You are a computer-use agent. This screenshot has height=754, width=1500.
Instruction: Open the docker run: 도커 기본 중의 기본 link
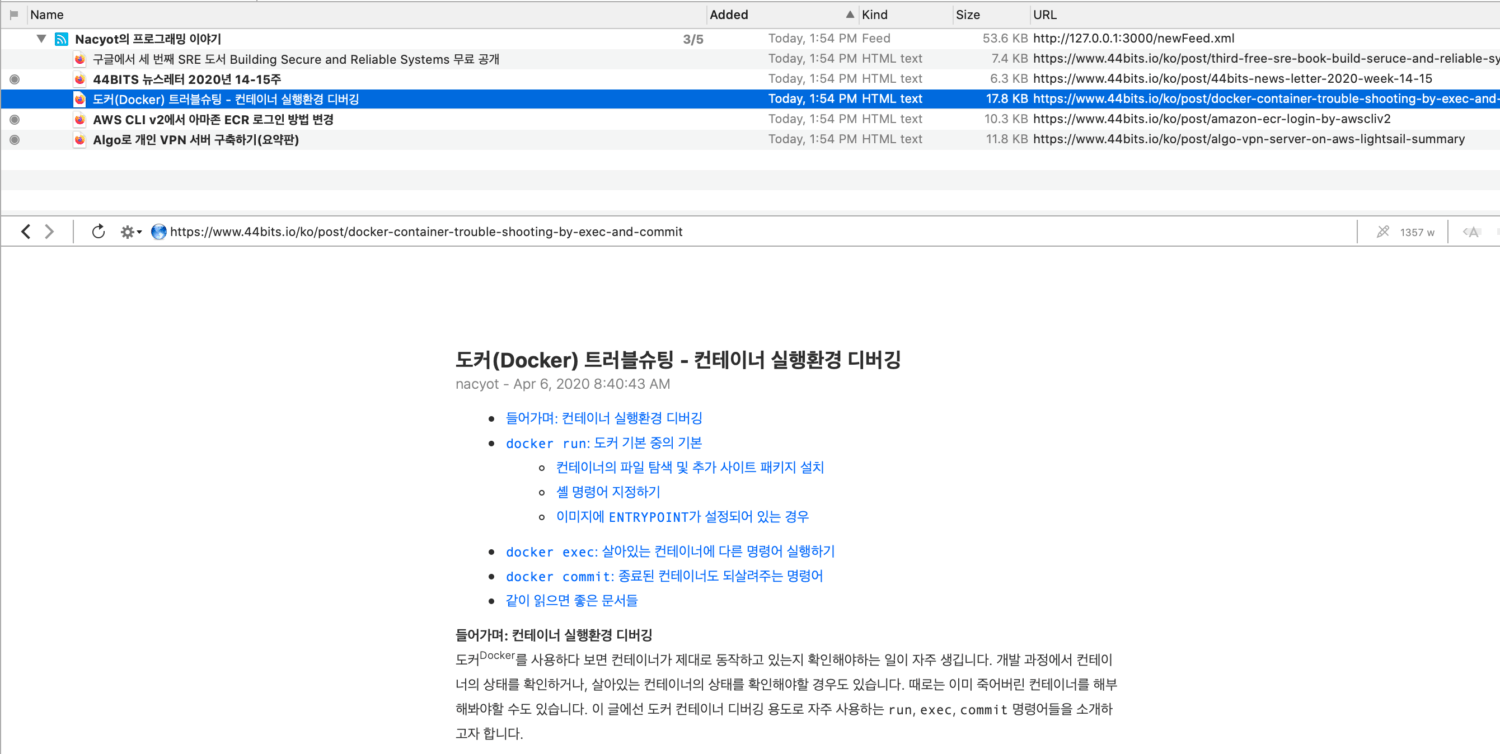click(604, 443)
